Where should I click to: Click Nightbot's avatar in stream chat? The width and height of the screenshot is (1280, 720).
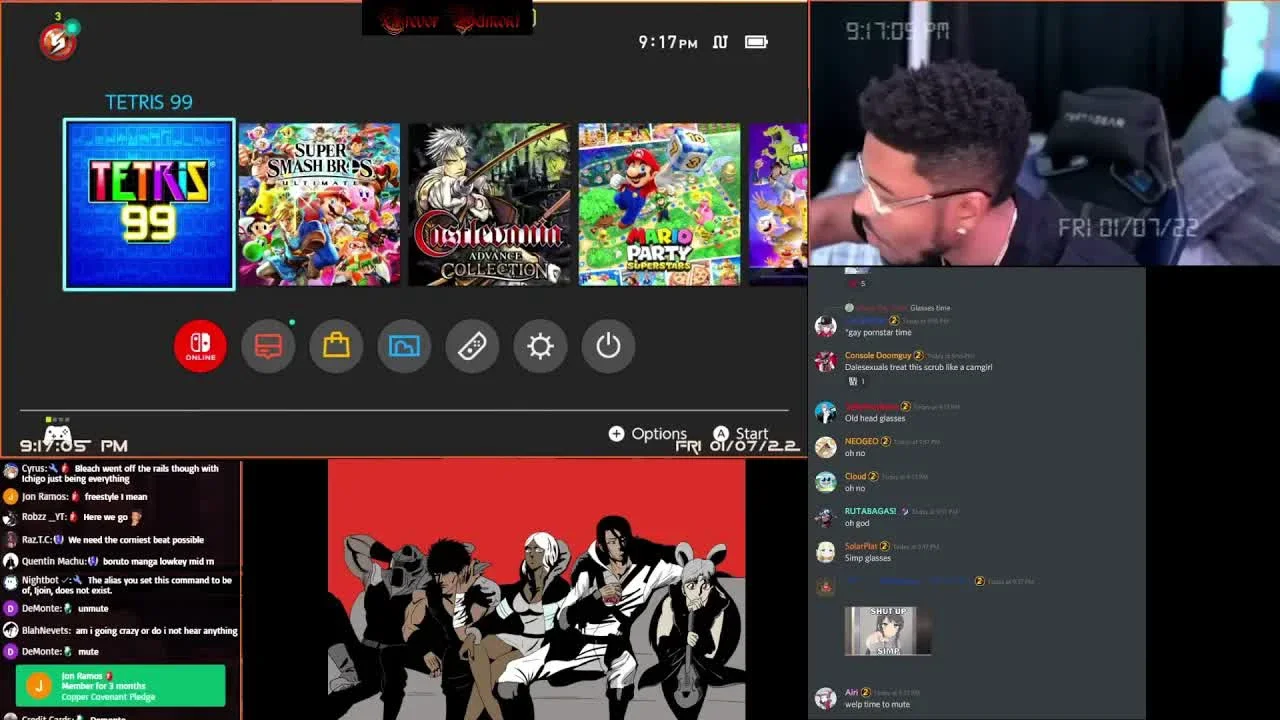click(x=10, y=581)
